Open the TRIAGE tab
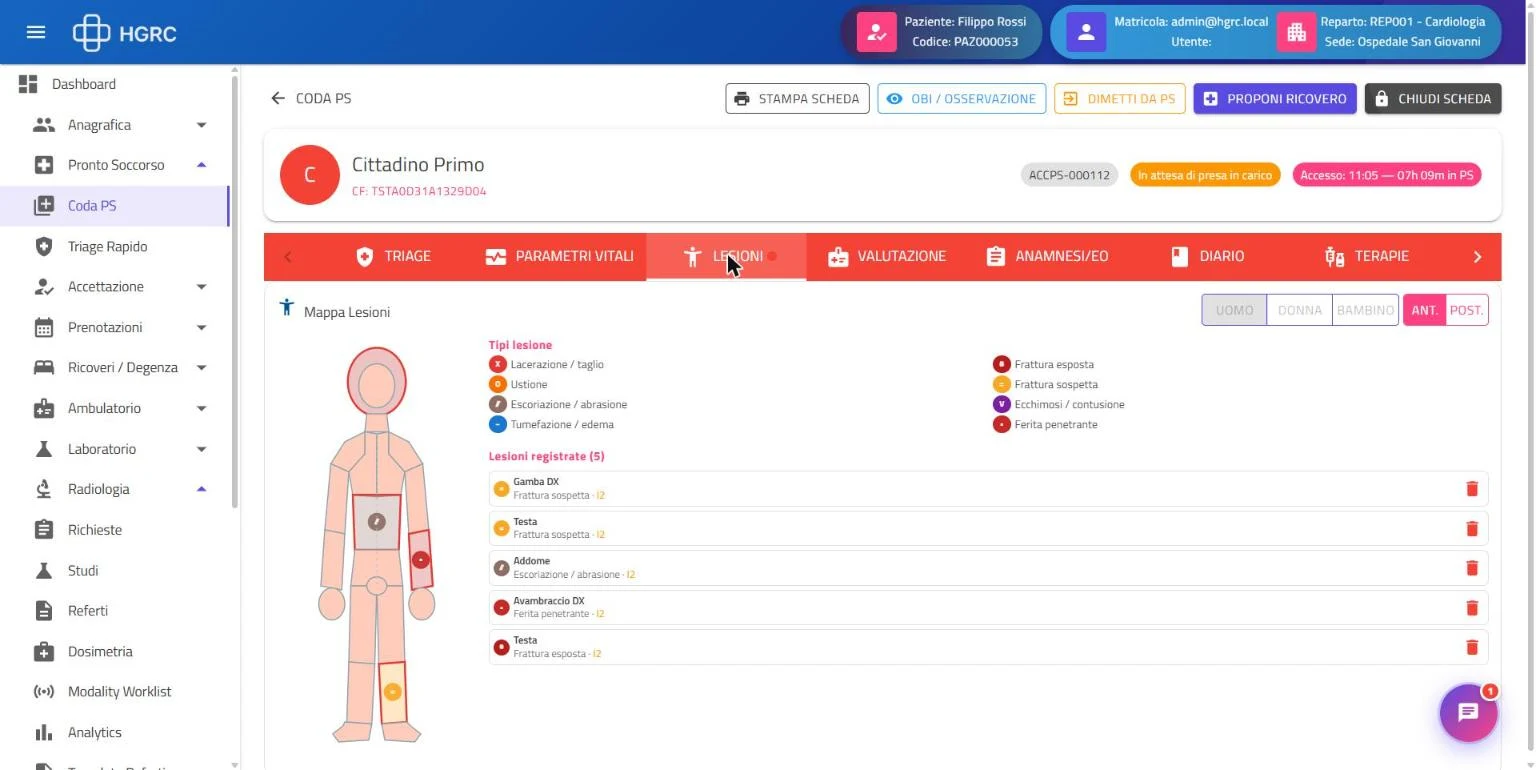This screenshot has width=1536, height=770. tap(394, 256)
